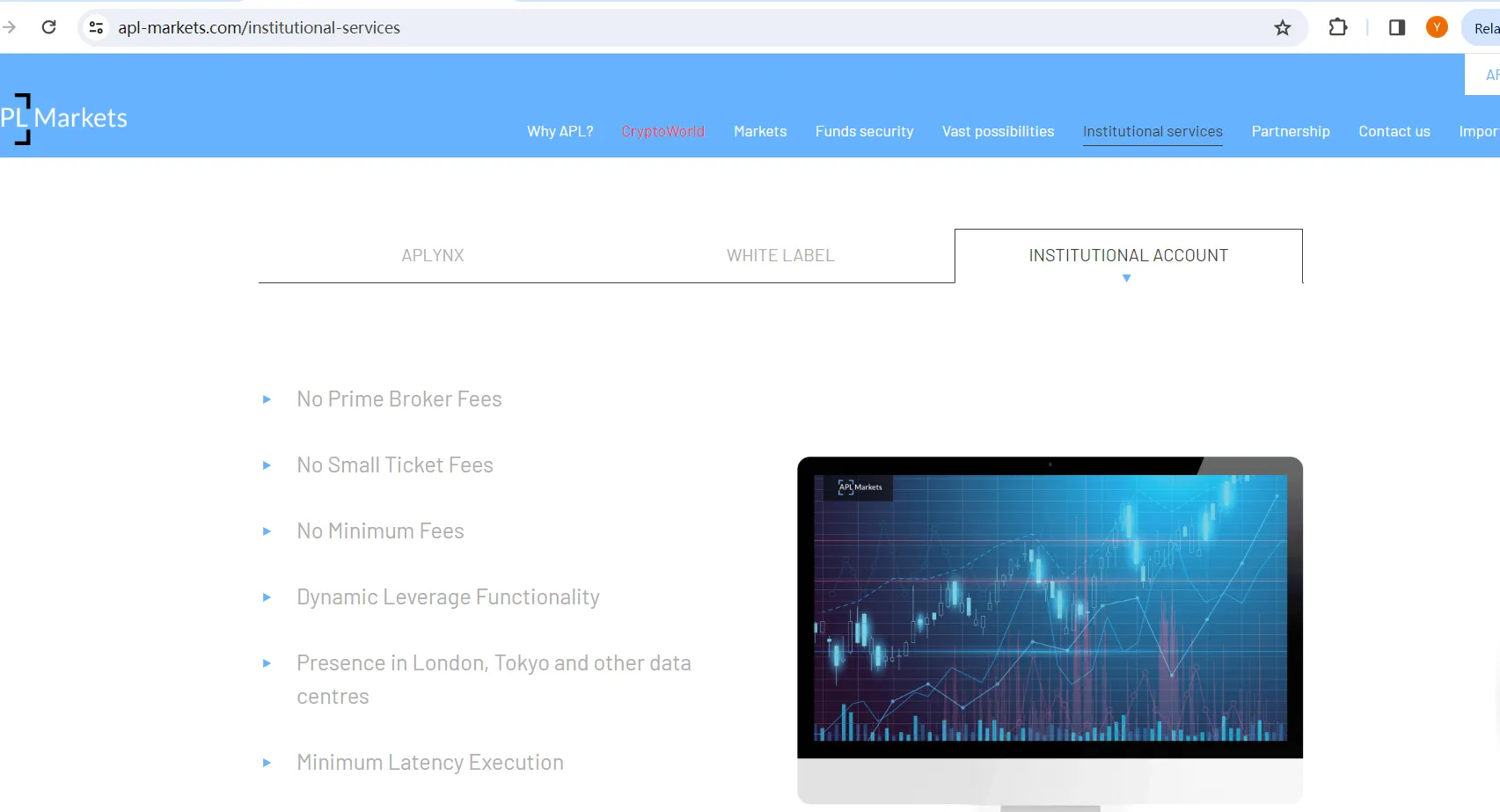Select the INSTITUTIONAL ACCOUNT tab
1500x812 pixels.
[x=1129, y=255]
